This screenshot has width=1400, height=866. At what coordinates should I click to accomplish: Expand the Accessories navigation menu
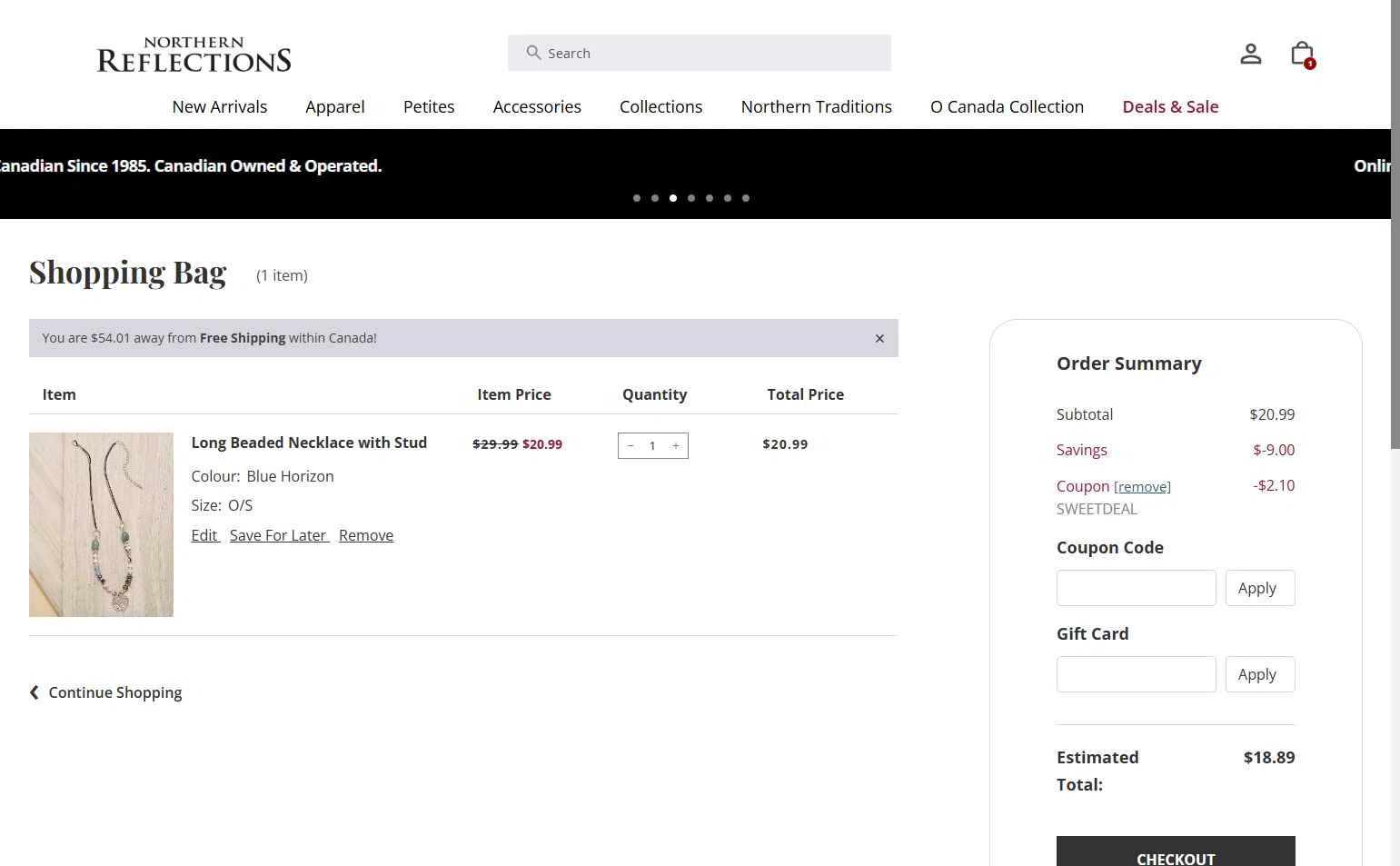click(537, 107)
